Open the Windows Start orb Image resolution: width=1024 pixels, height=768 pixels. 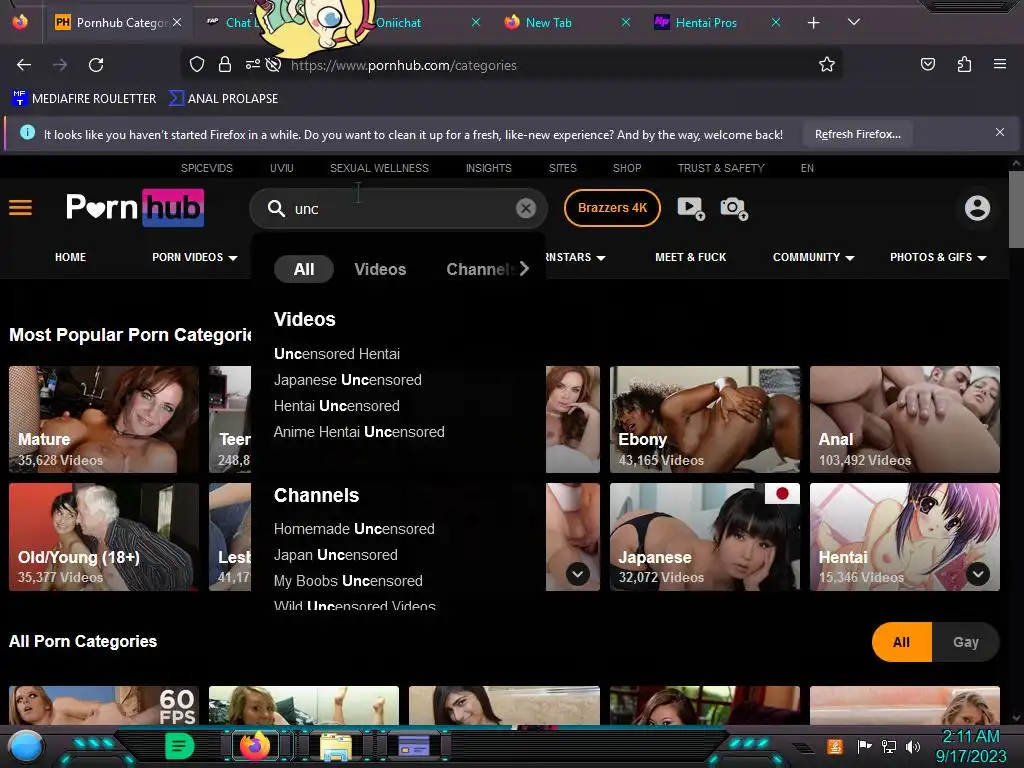click(26, 746)
